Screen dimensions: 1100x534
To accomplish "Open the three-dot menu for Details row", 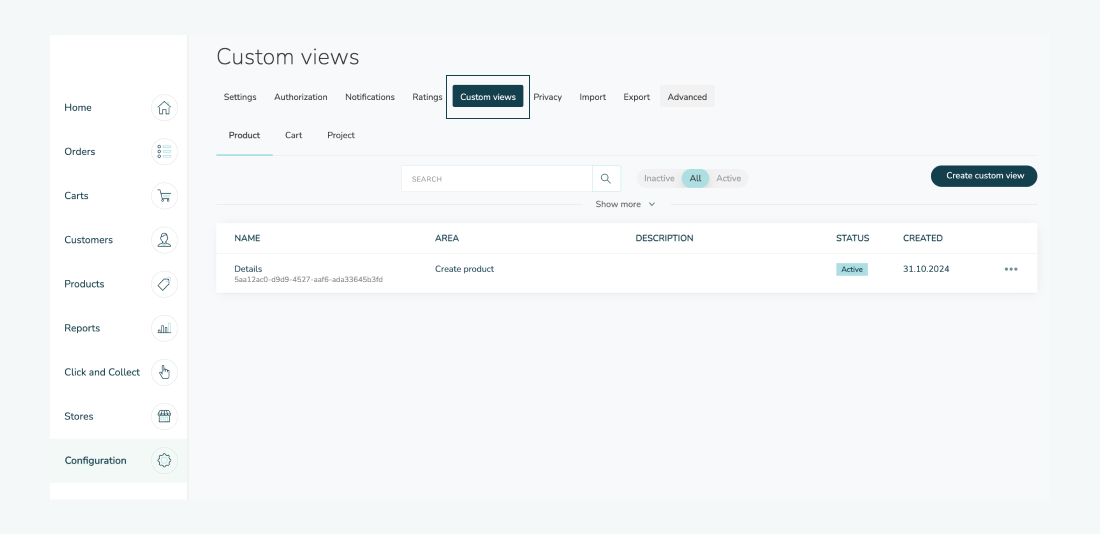I will coord(1010,269).
